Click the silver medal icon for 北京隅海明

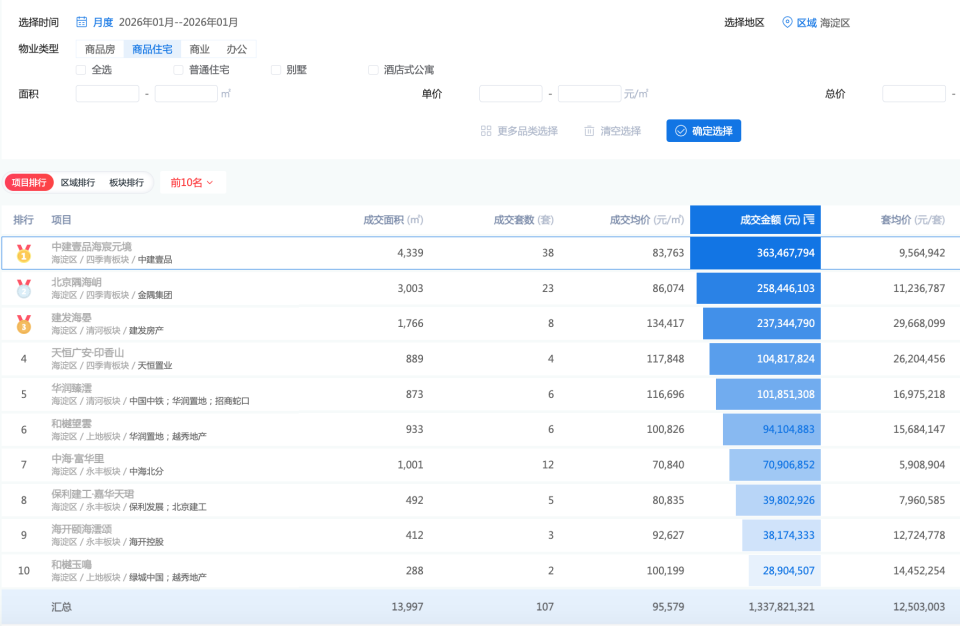(x=23, y=289)
